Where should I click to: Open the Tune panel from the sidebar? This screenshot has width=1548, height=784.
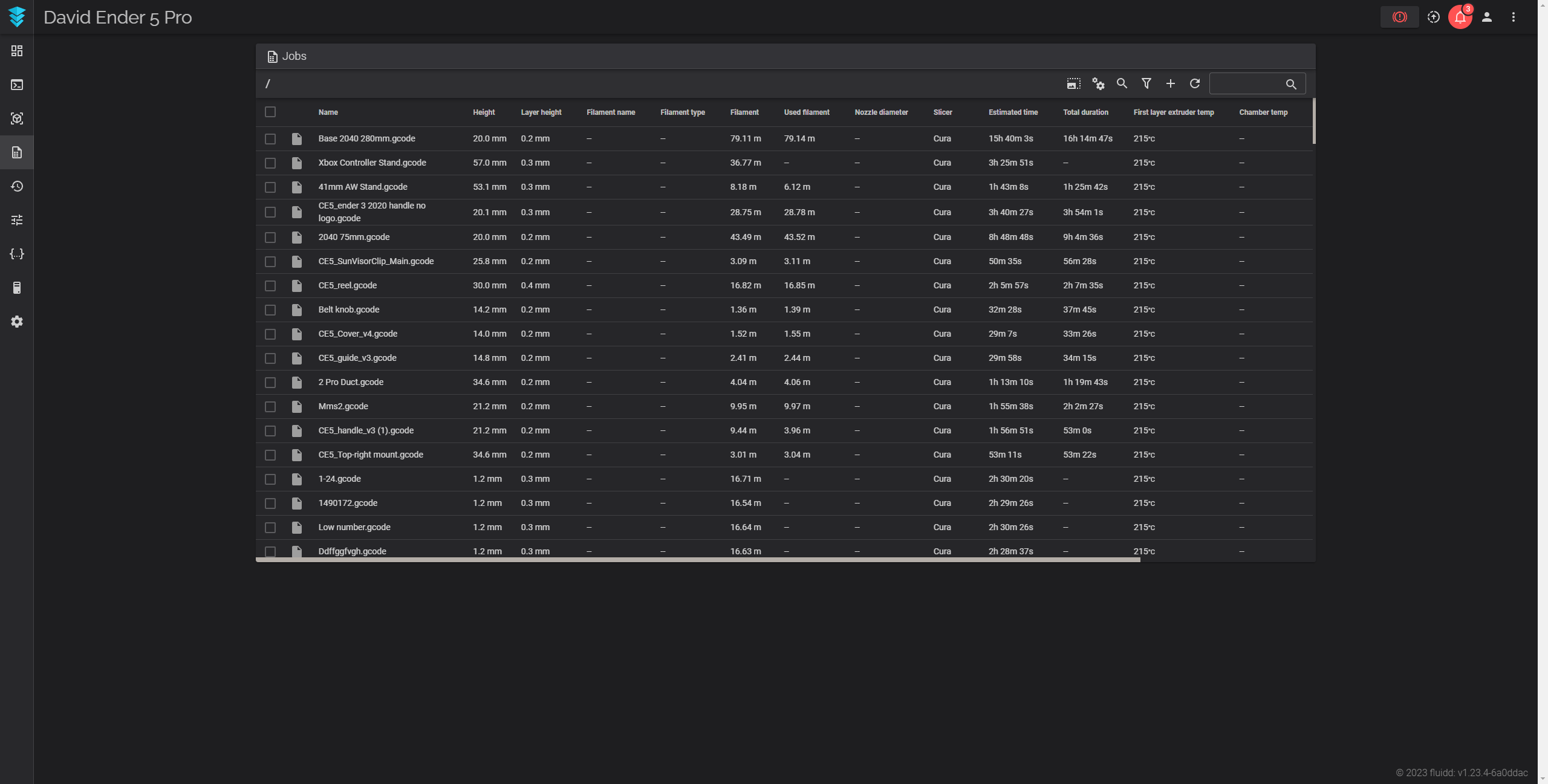tap(17, 220)
